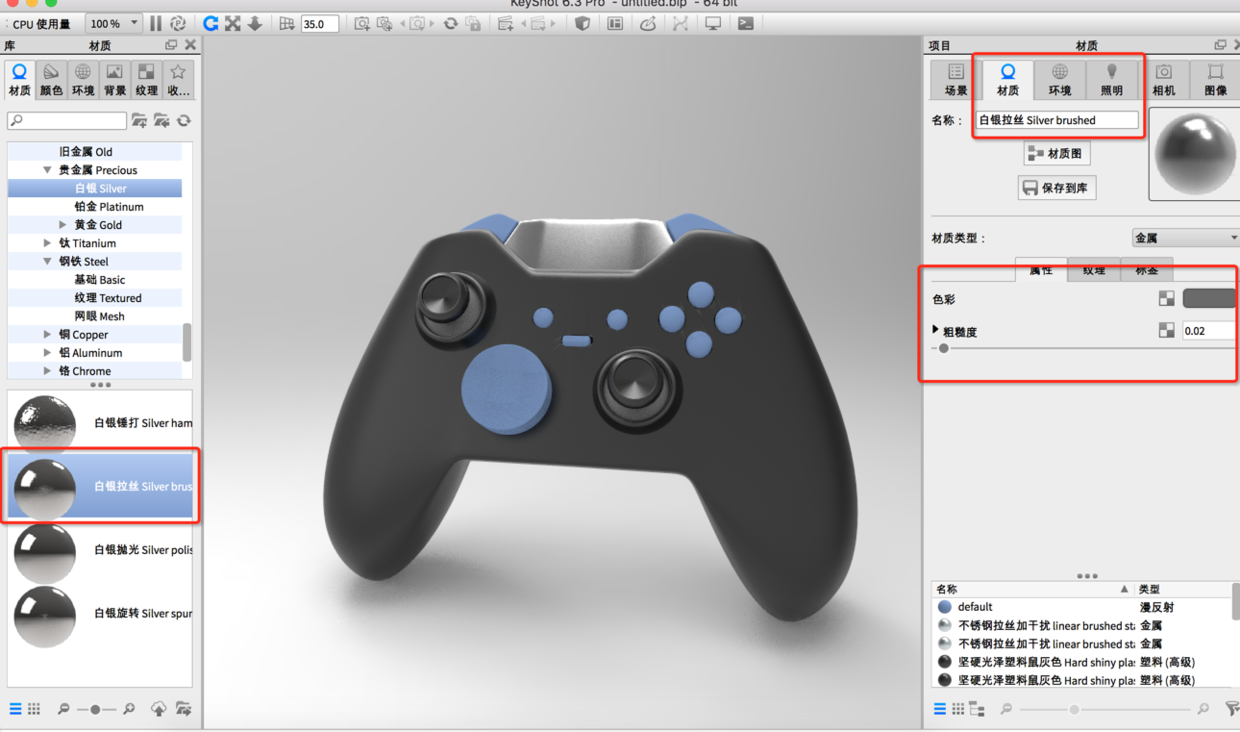
Task: Click the 粗糙度 texture checker icon
Action: point(1166,330)
